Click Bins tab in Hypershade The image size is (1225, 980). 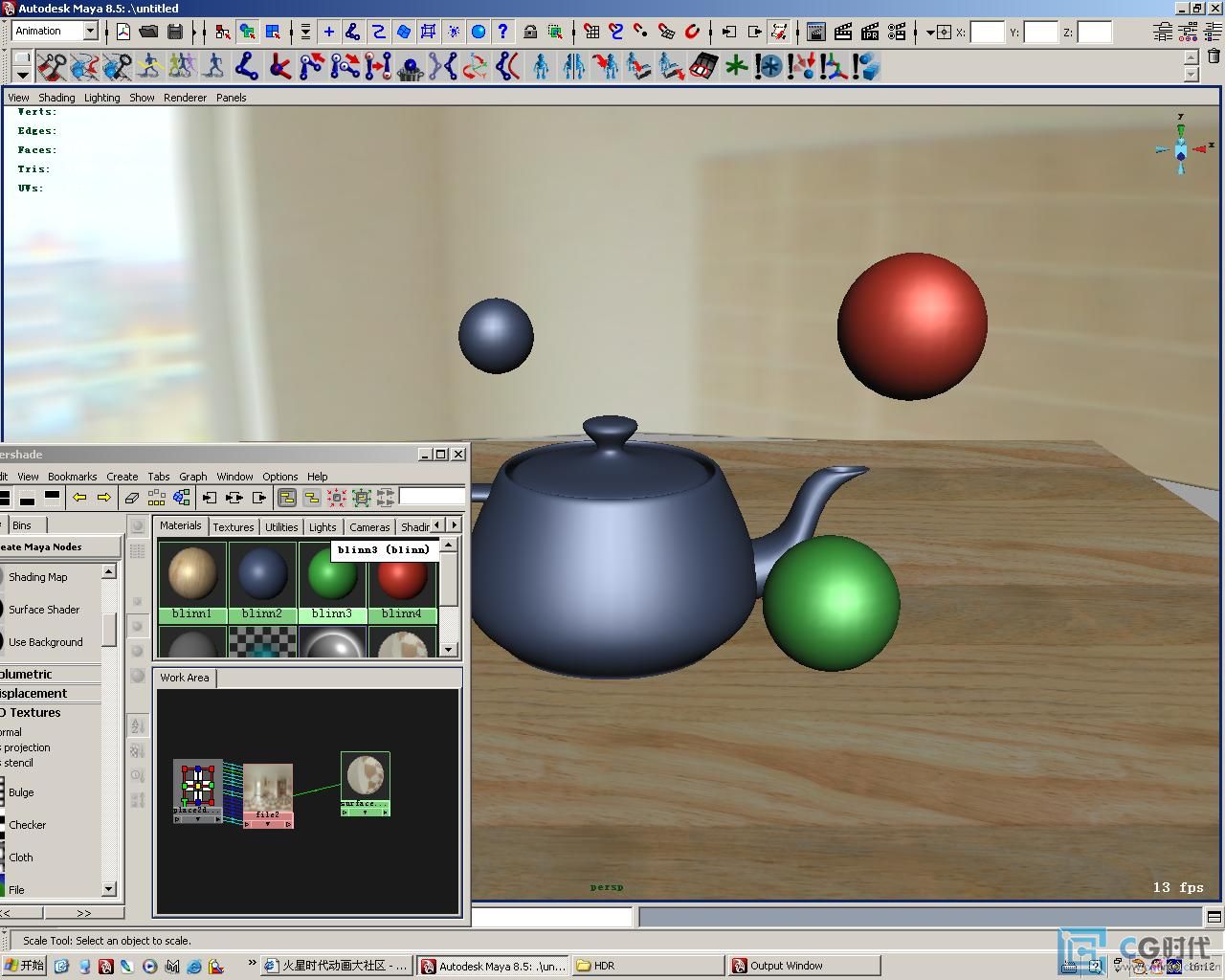coord(23,525)
